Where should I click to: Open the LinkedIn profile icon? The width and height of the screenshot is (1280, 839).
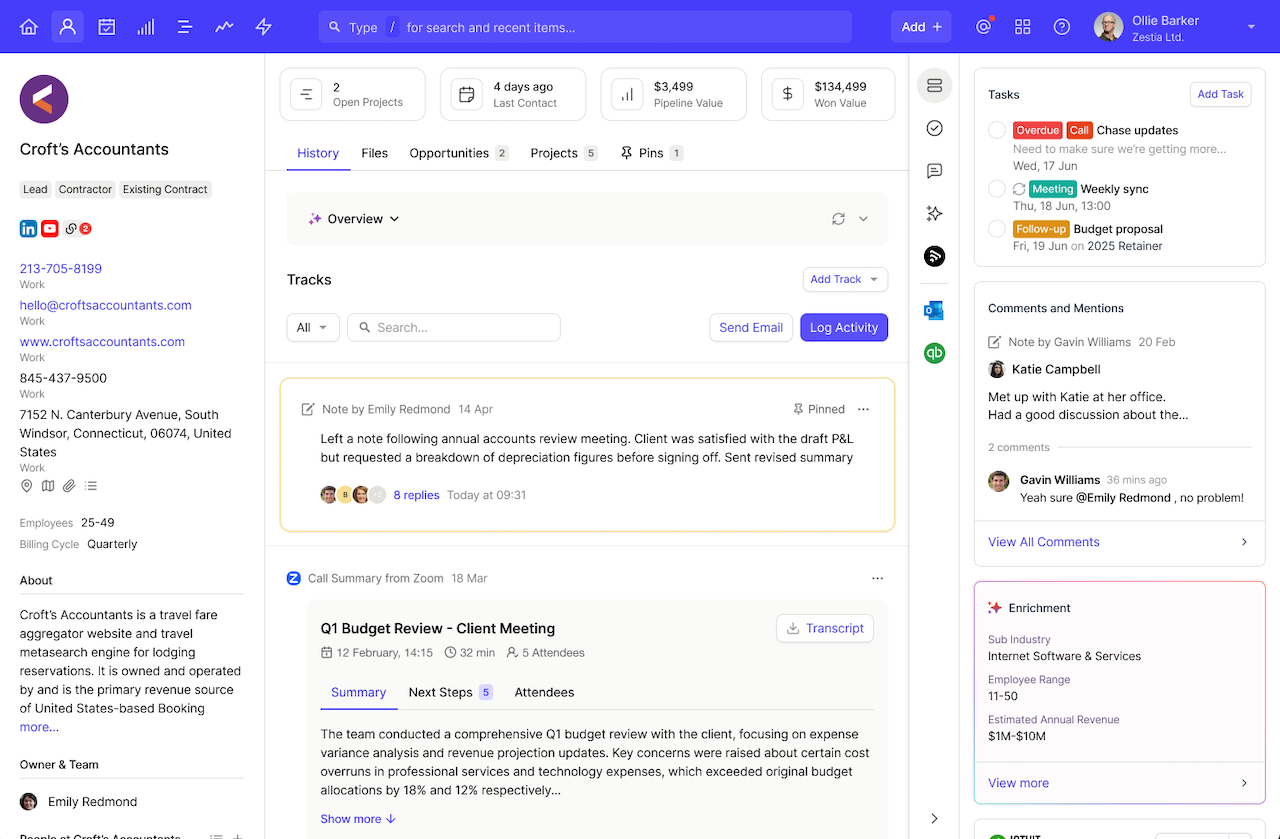(29, 228)
